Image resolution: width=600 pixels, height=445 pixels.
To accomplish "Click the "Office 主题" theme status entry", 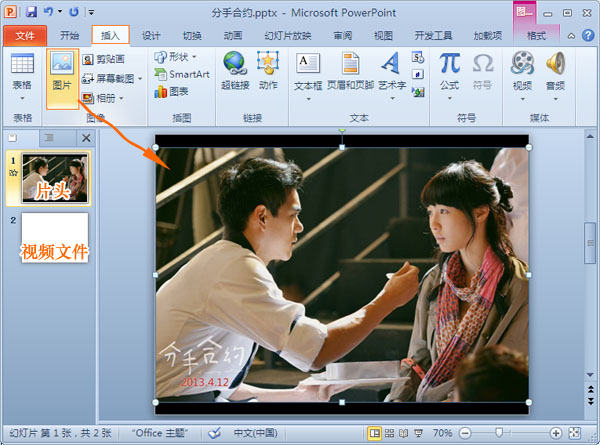I will pos(160,433).
